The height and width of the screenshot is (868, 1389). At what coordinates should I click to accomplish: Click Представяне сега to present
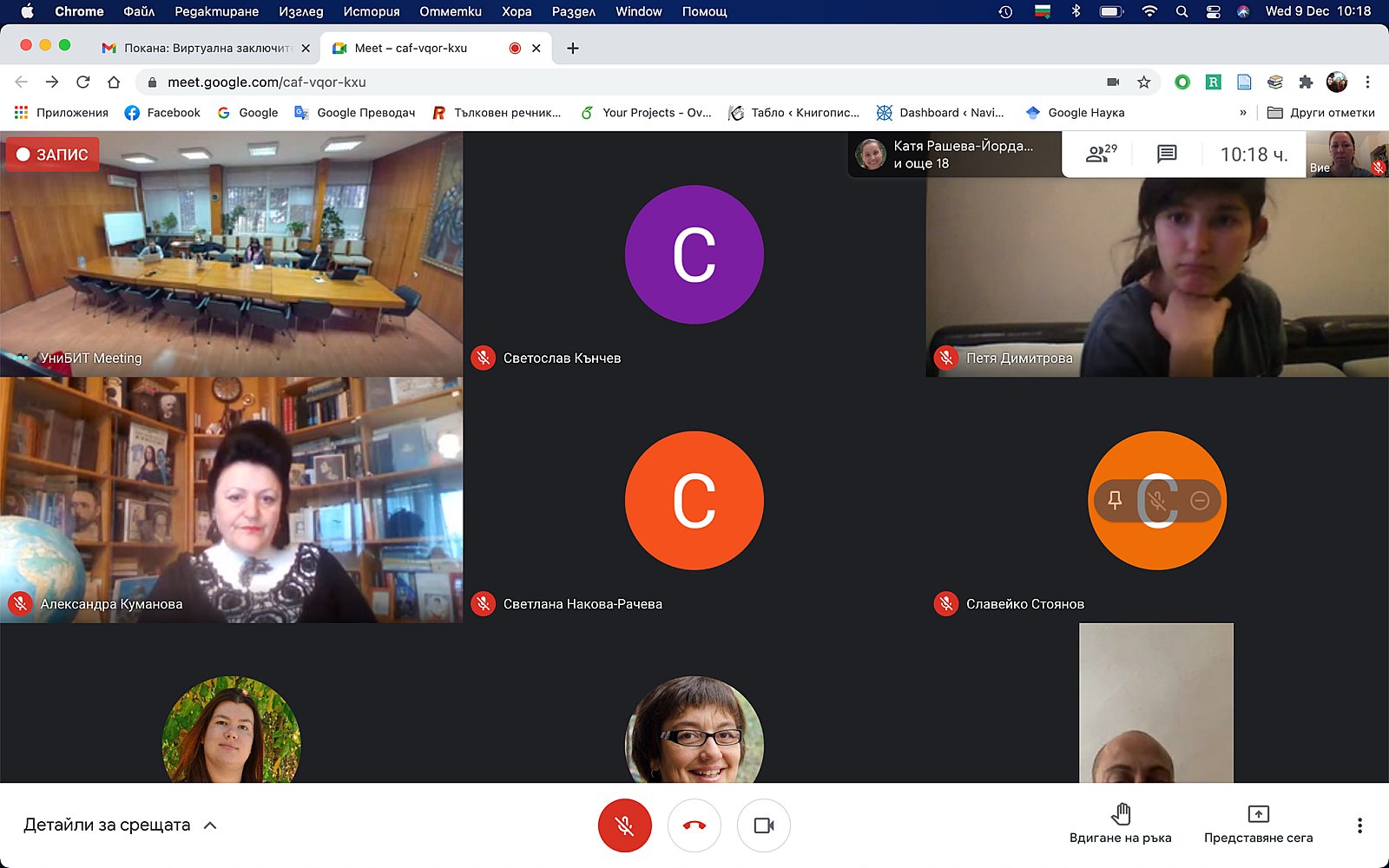1258,824
